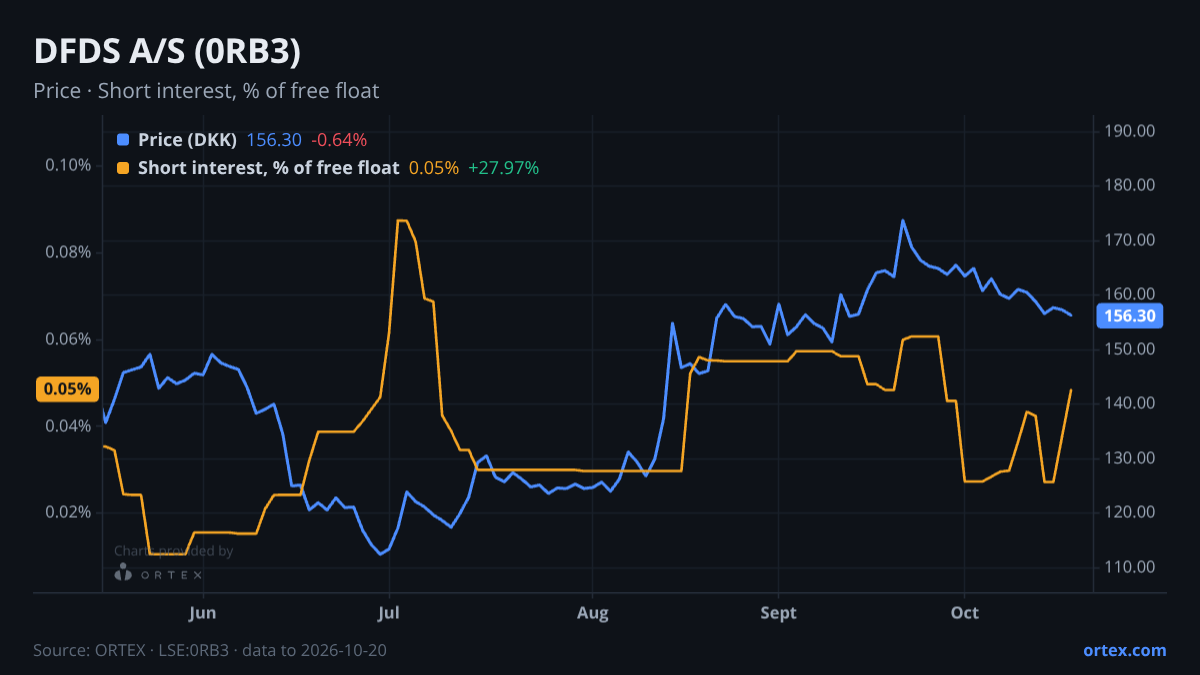Screen dimensions: 1200x675
Task: Click the 150.00 right axis label
Action: [x=1130, y=349]
